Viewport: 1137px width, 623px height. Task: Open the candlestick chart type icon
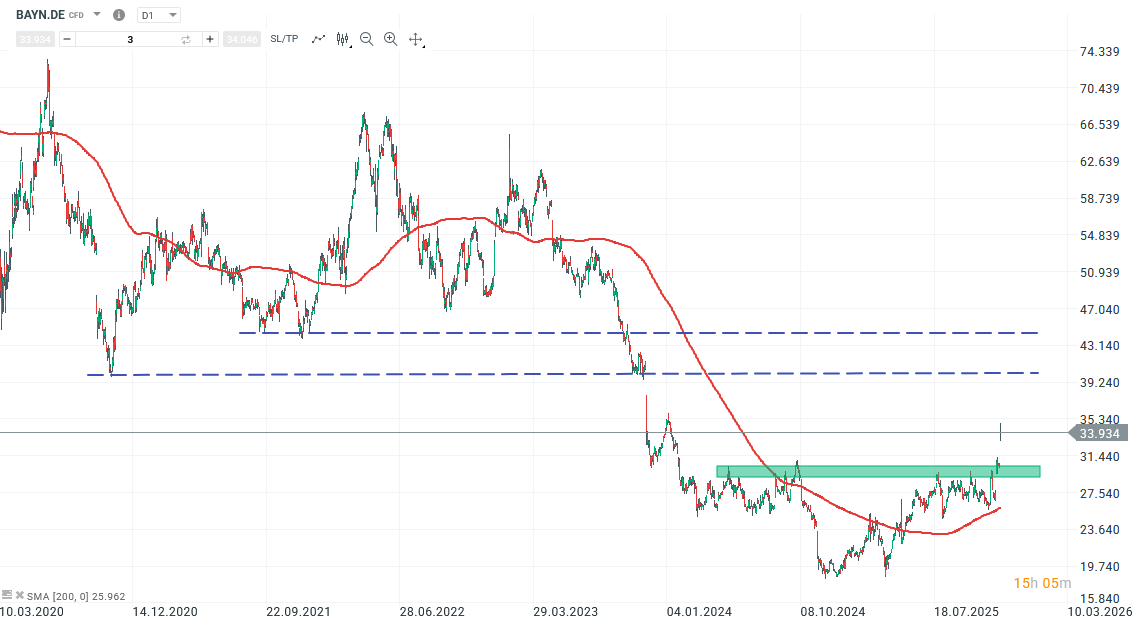[341, 38]
